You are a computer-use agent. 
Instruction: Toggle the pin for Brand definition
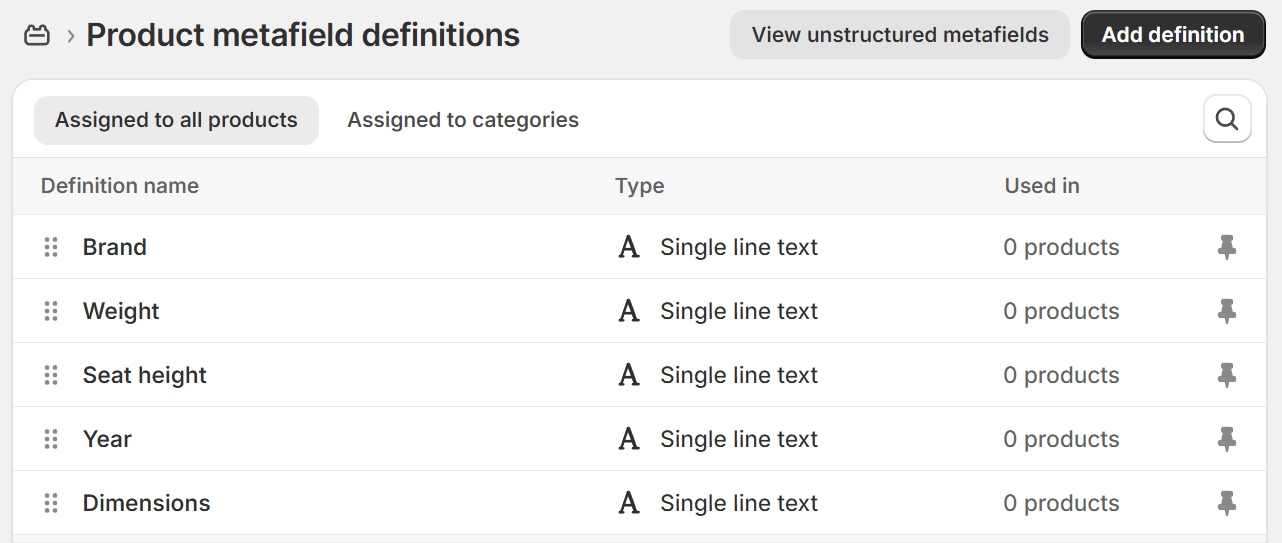pyautogui.click(x=1227, y=247)
